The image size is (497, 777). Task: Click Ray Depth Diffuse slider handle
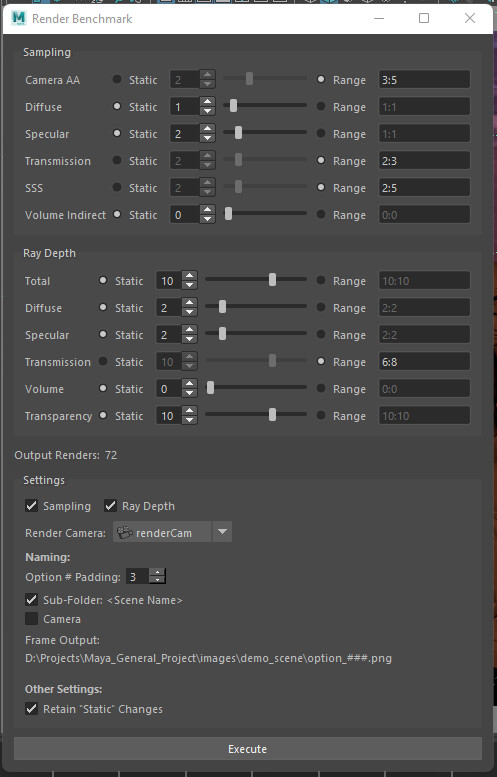click(222, 307)
